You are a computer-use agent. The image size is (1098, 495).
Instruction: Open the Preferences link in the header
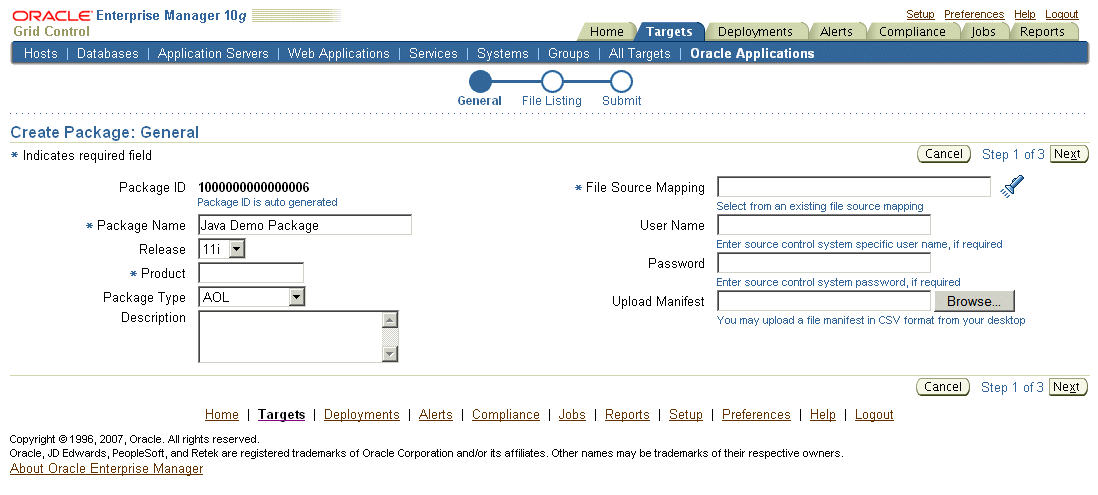pyautogui.click(x=974, y=14)
